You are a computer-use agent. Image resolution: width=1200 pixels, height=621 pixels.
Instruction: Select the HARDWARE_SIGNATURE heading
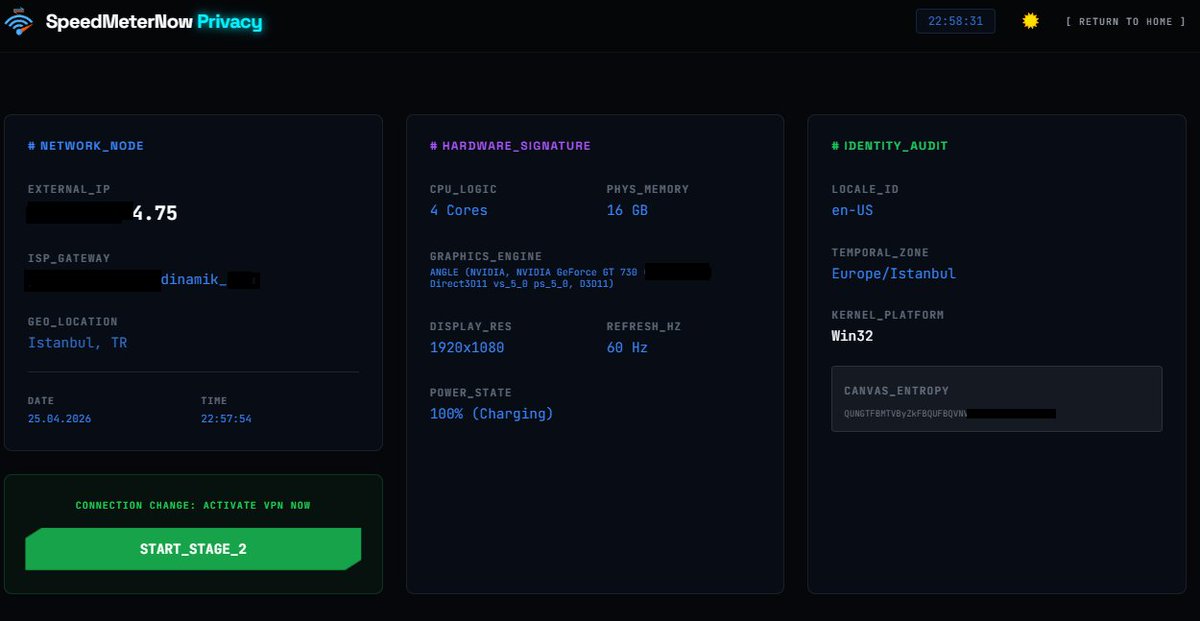click(510, 146)
